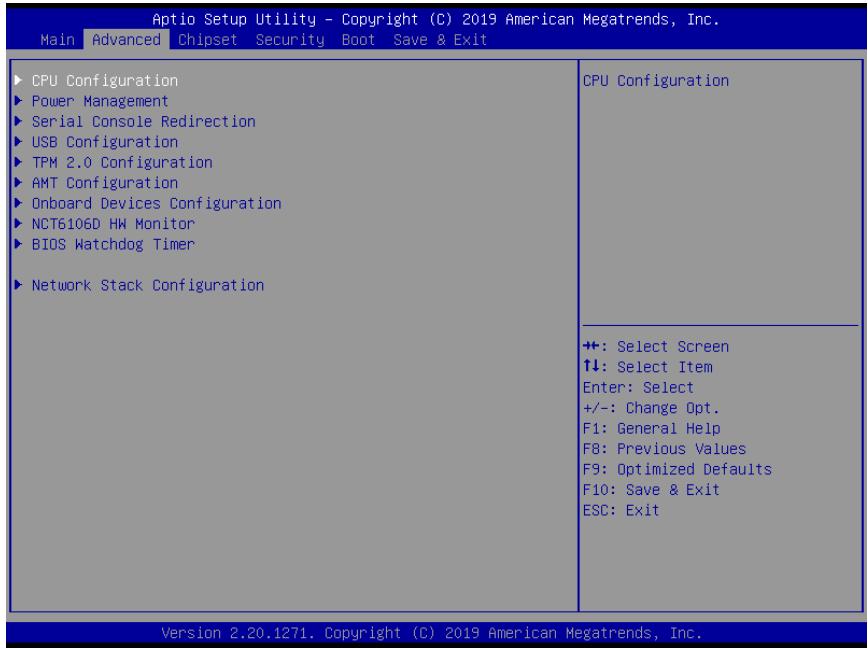Switch to Save & Exit tab
Viewport: 868px width, 648px height.
point(440,40)
